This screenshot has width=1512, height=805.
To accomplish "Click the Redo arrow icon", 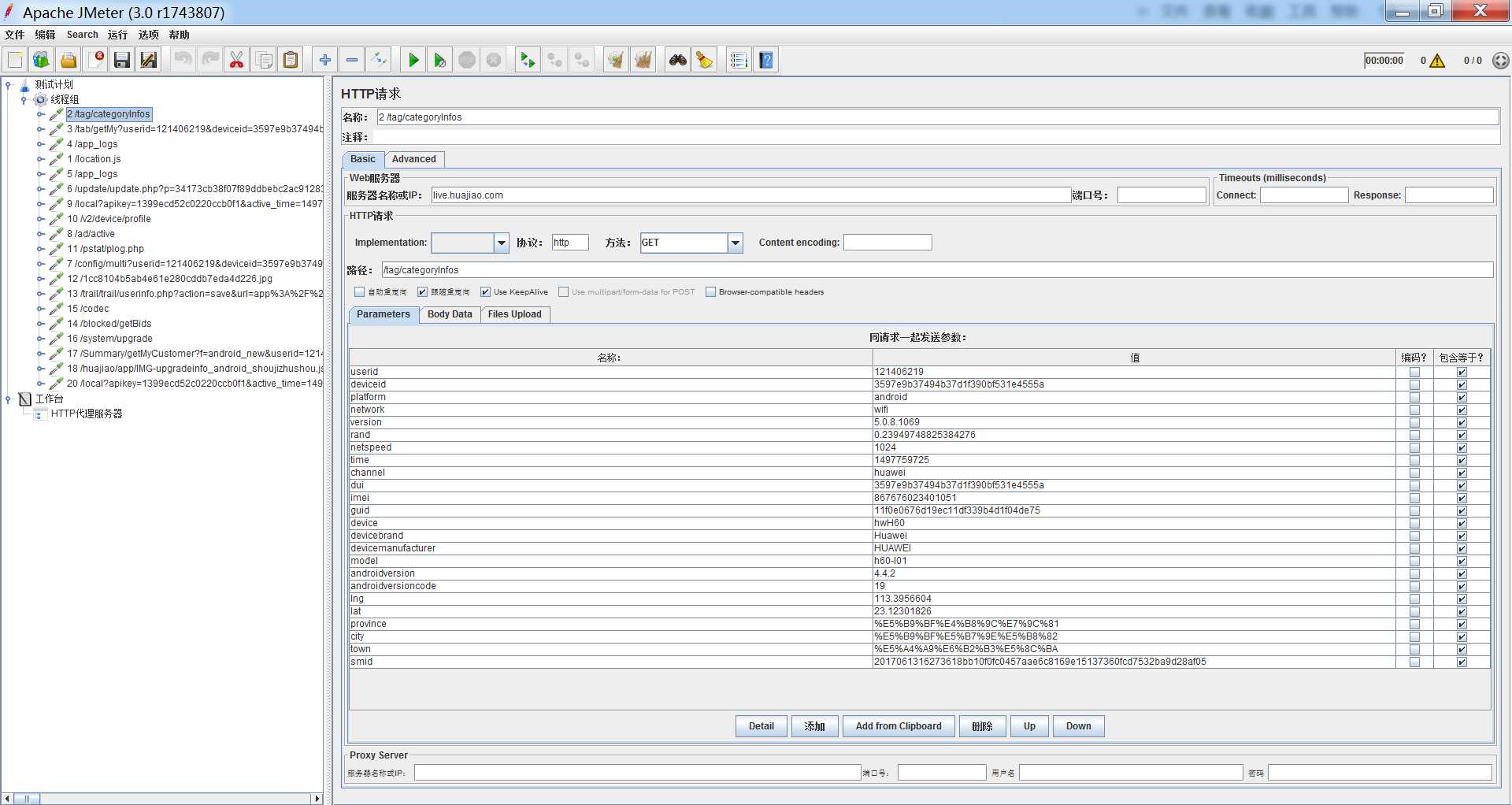I will coord(209,60).
